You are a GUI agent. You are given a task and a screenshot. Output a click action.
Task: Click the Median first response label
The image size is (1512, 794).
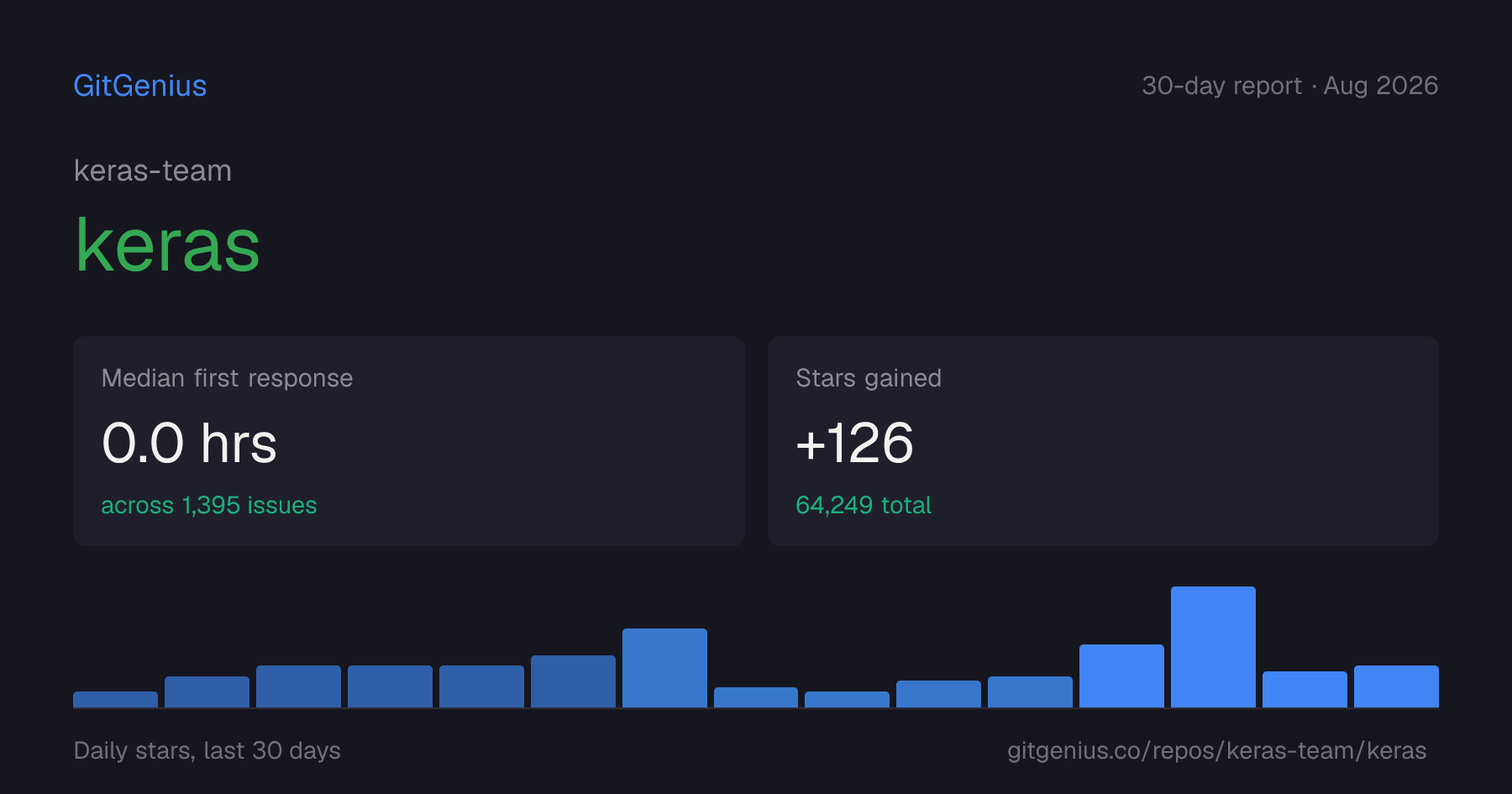pyautogui.click(x=227, y=378)
